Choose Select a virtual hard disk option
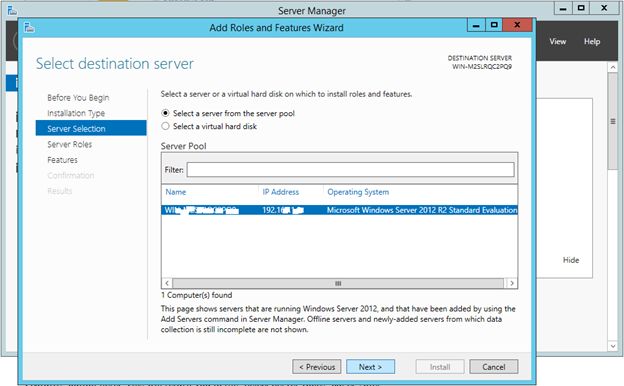624x386 pixels. tap(165, 126)
